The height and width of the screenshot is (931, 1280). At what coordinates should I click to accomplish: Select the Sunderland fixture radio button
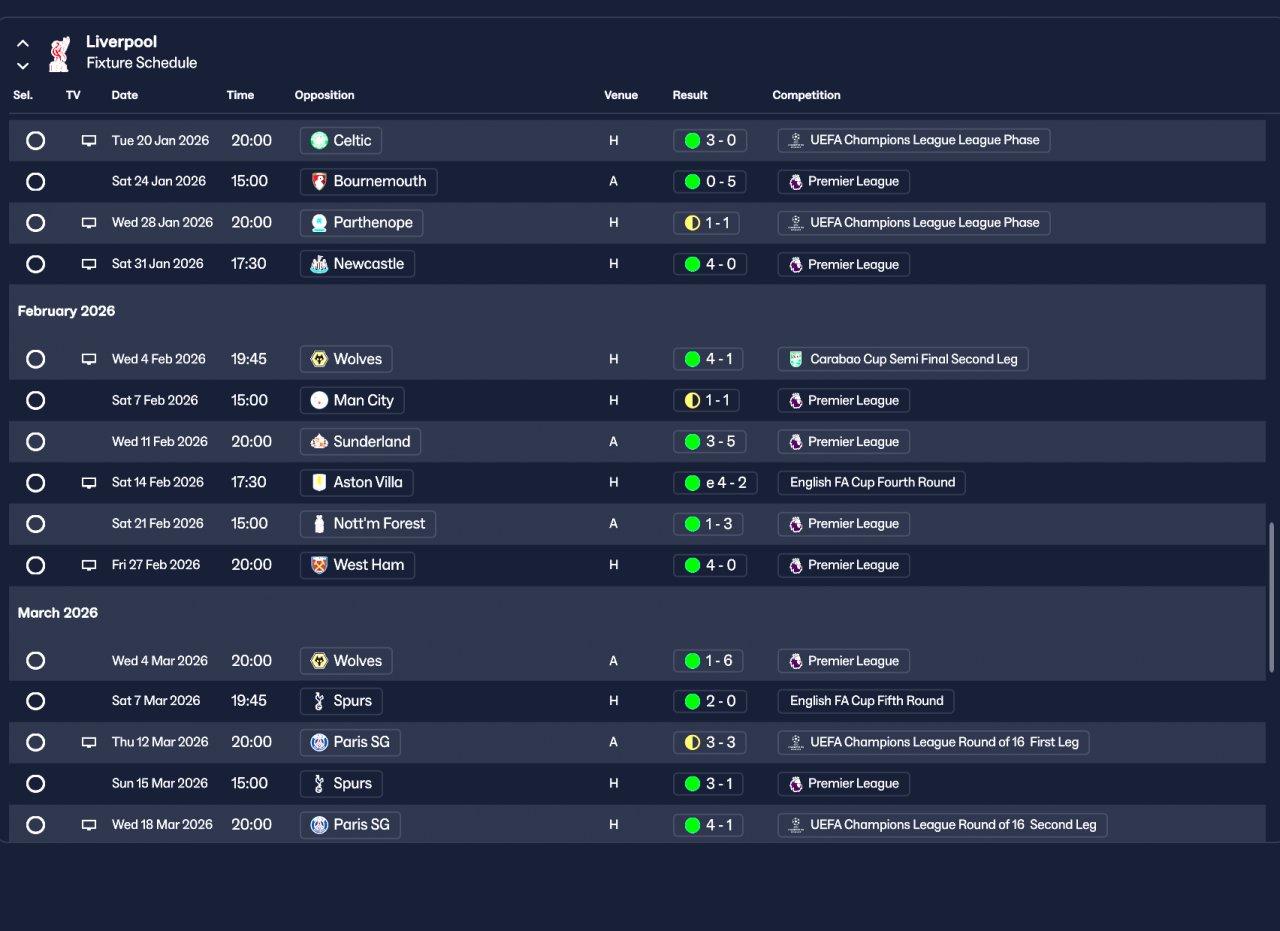(x=35, y=442)
